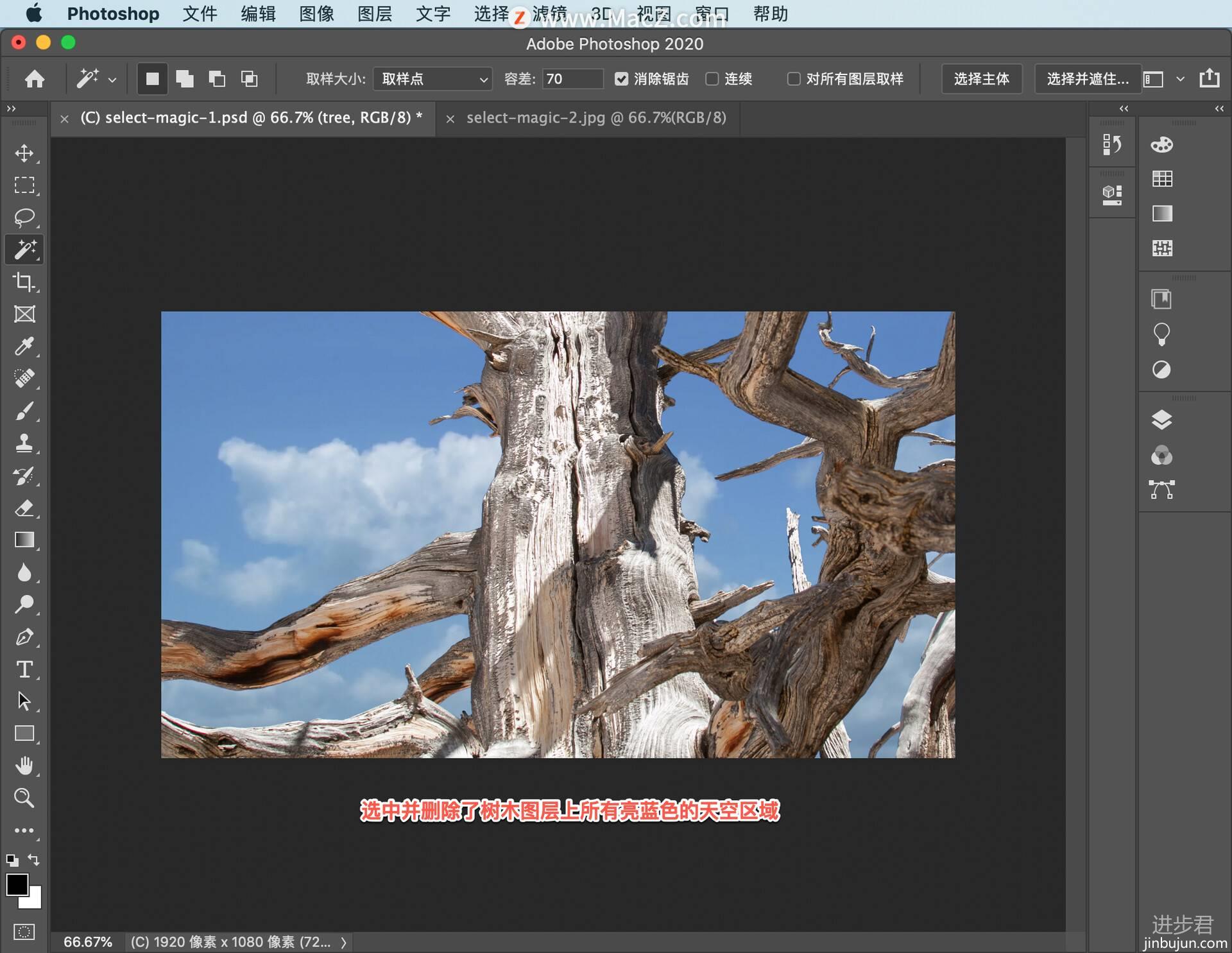This screenshot has height=953, width=1232.
Task: Enable the contiguous (连续) checkbox
Action: click(x=712, y=79)
